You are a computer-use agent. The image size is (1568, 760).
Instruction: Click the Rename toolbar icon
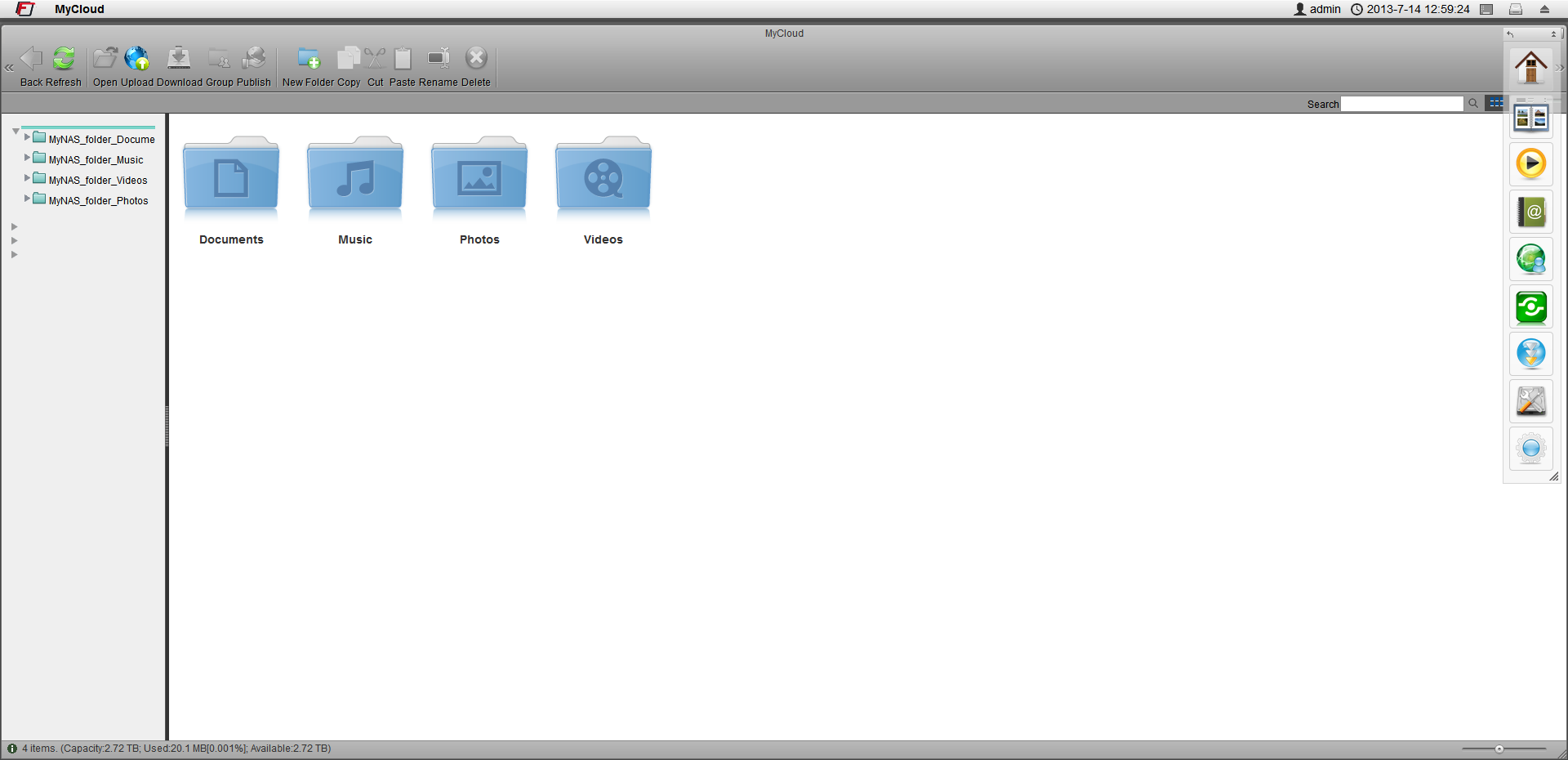[x=439, y=59]
